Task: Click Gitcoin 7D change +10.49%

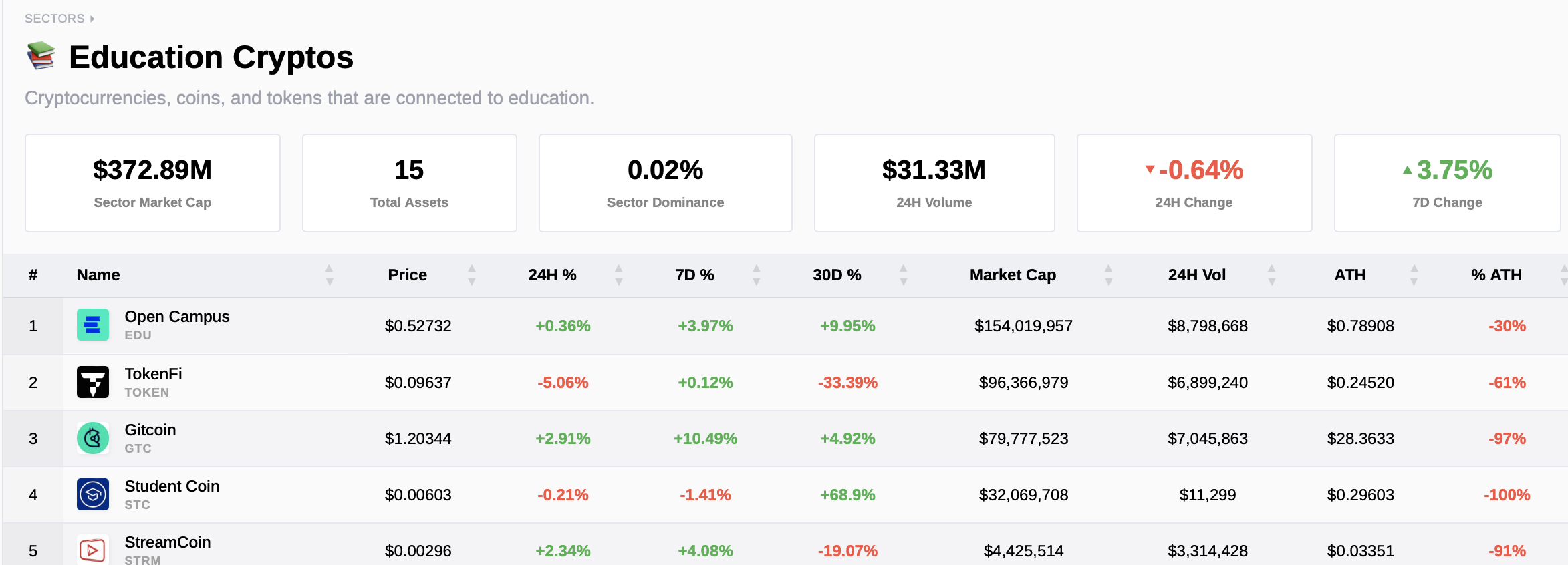Action: (x=705, y=439)
